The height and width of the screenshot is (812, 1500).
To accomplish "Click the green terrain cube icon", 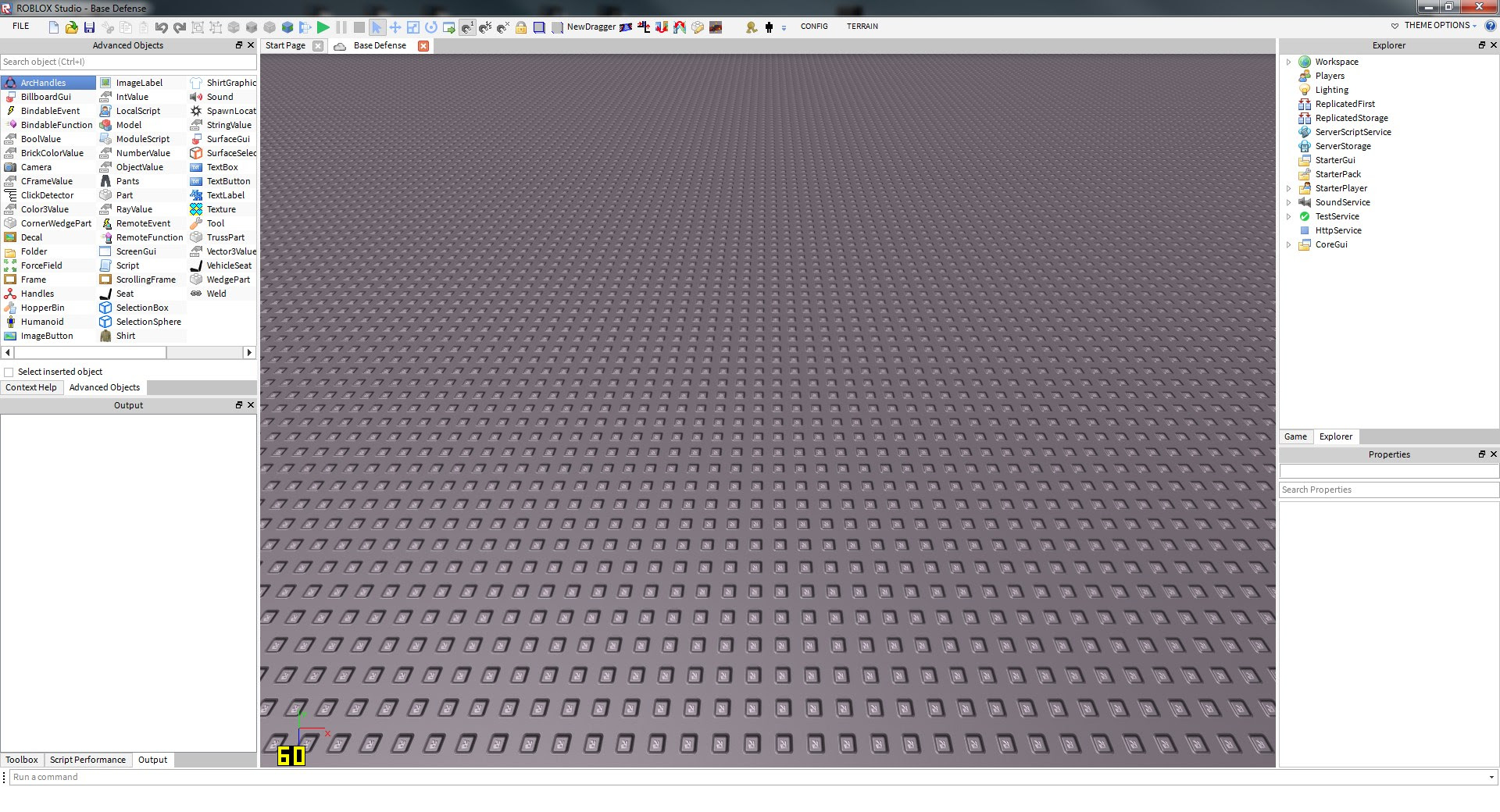I will 287,27.
